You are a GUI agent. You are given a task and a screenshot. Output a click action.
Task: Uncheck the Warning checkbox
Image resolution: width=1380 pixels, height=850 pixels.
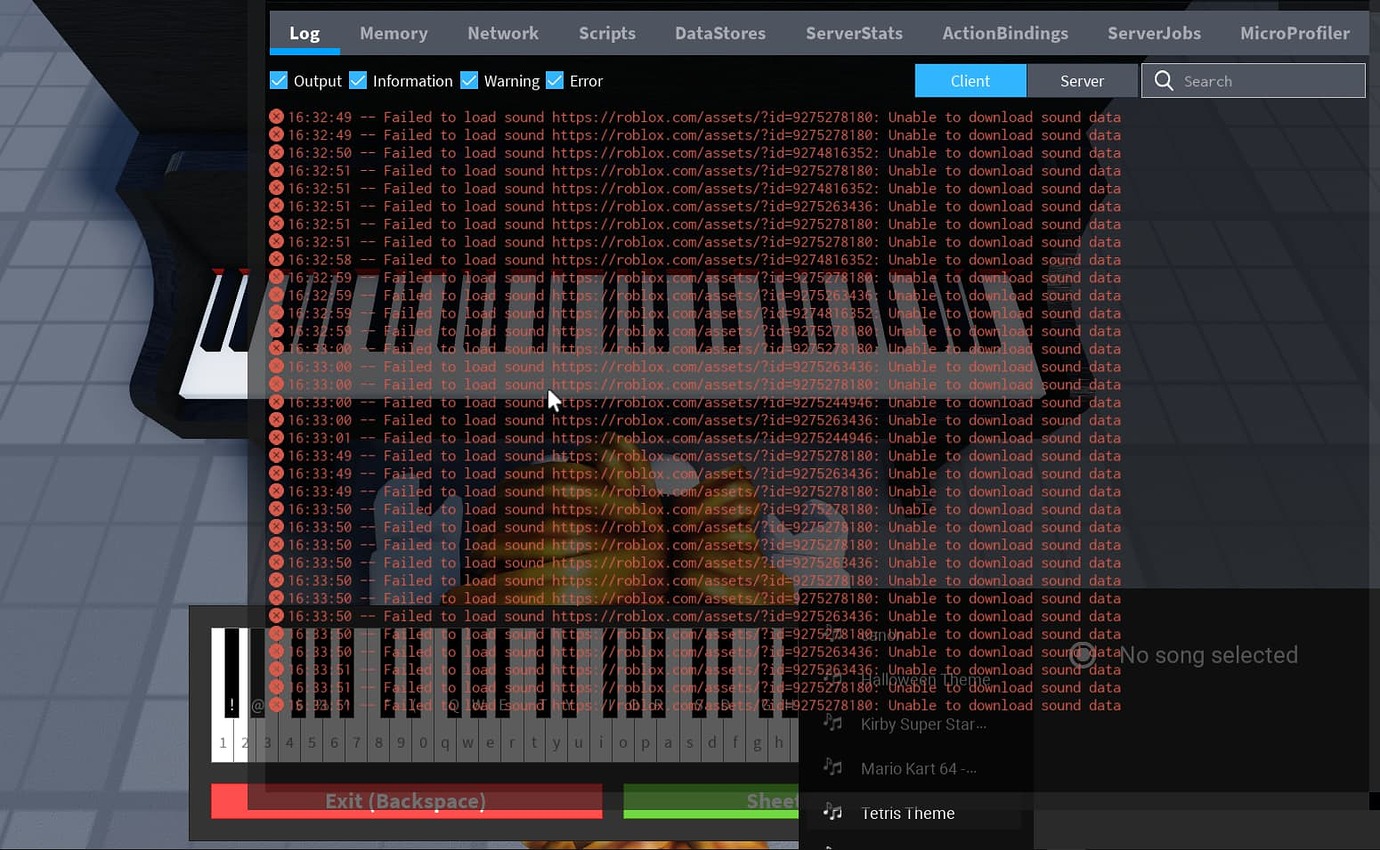pyautogui.click(x=470, y=79)
